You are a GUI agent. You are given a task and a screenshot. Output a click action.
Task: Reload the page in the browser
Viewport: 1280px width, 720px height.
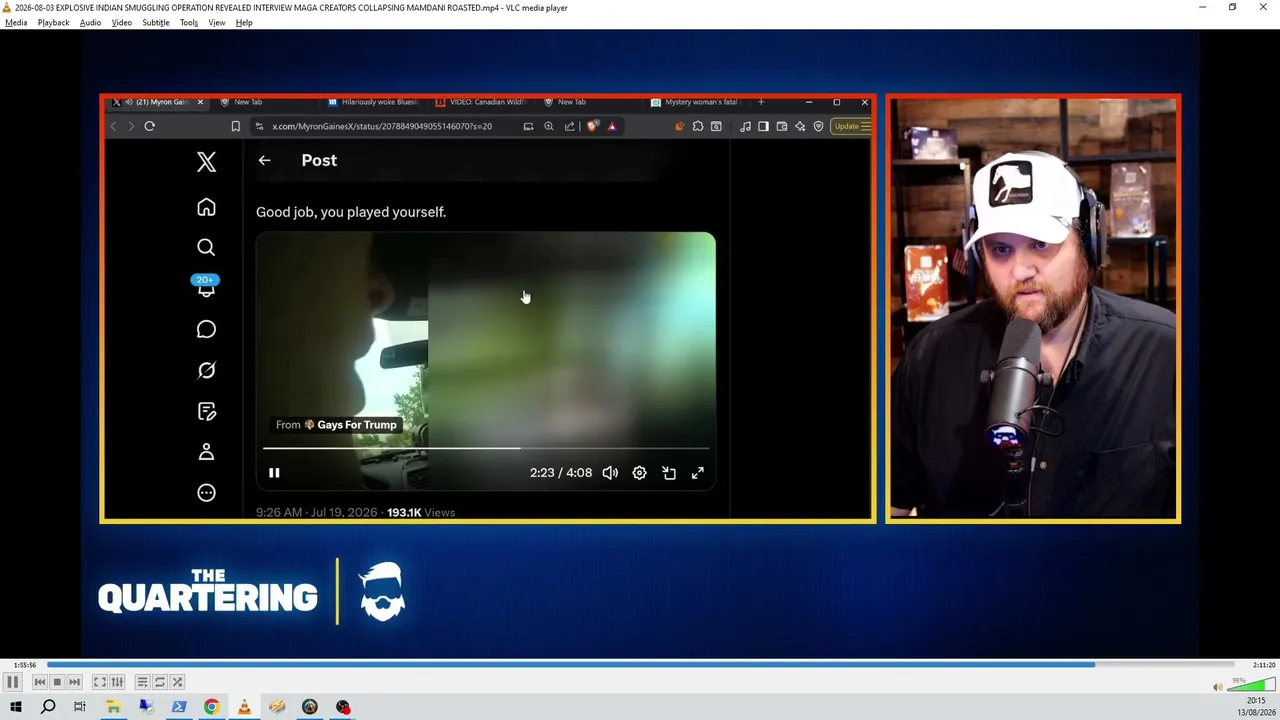pyautogui.click(x=149, y=126)
